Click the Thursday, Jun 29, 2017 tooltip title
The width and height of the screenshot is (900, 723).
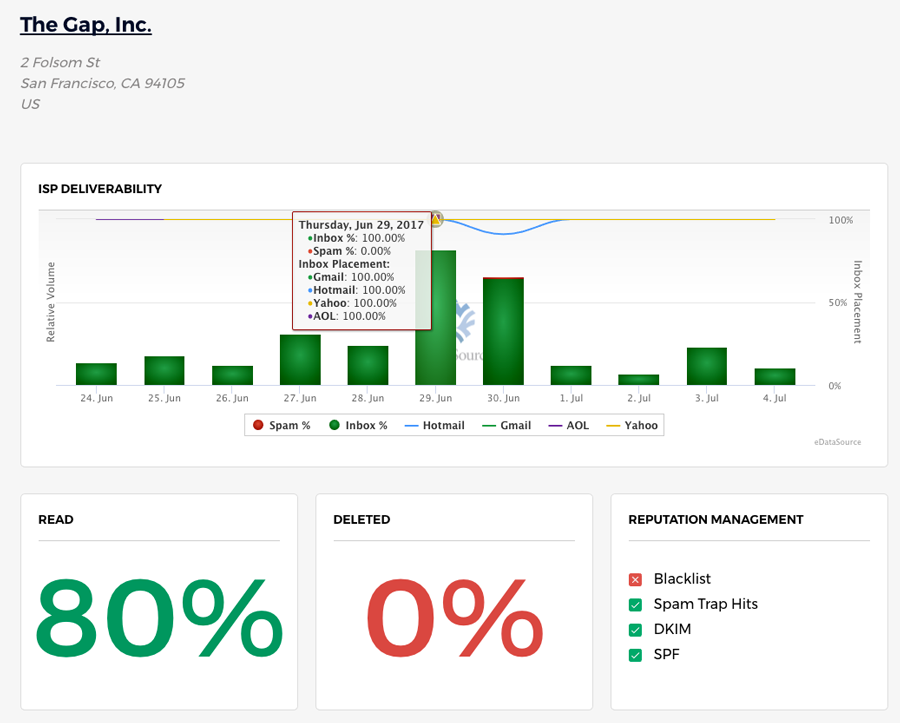pyautogui.click(x=361, y=225)
